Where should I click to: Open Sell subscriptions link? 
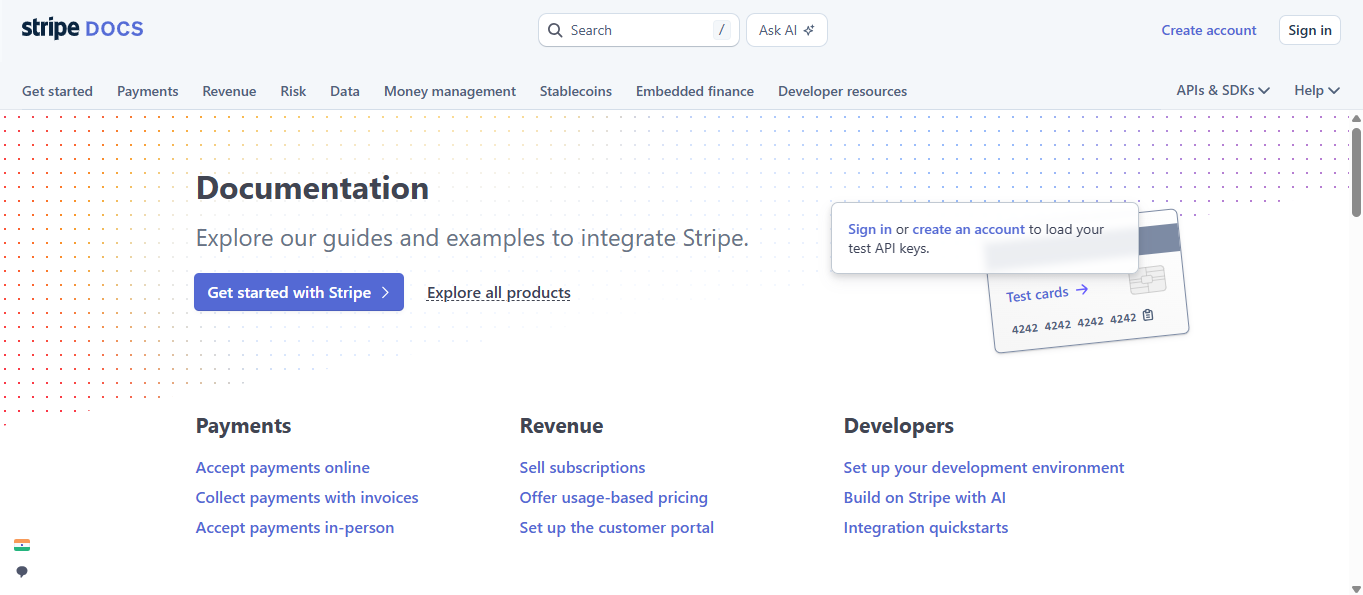[583, 468]
